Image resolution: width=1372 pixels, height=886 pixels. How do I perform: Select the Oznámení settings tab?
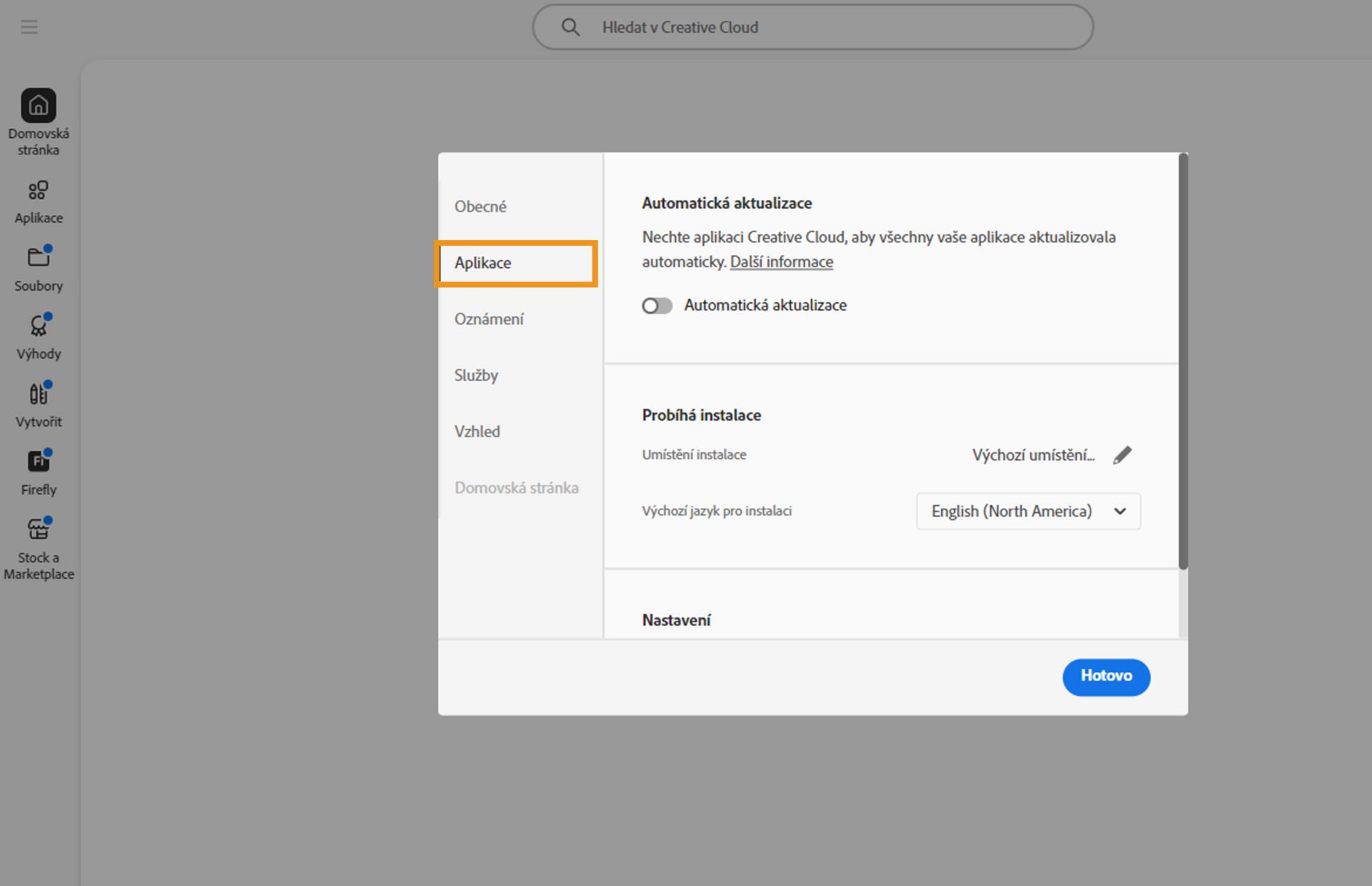[489, 319]
